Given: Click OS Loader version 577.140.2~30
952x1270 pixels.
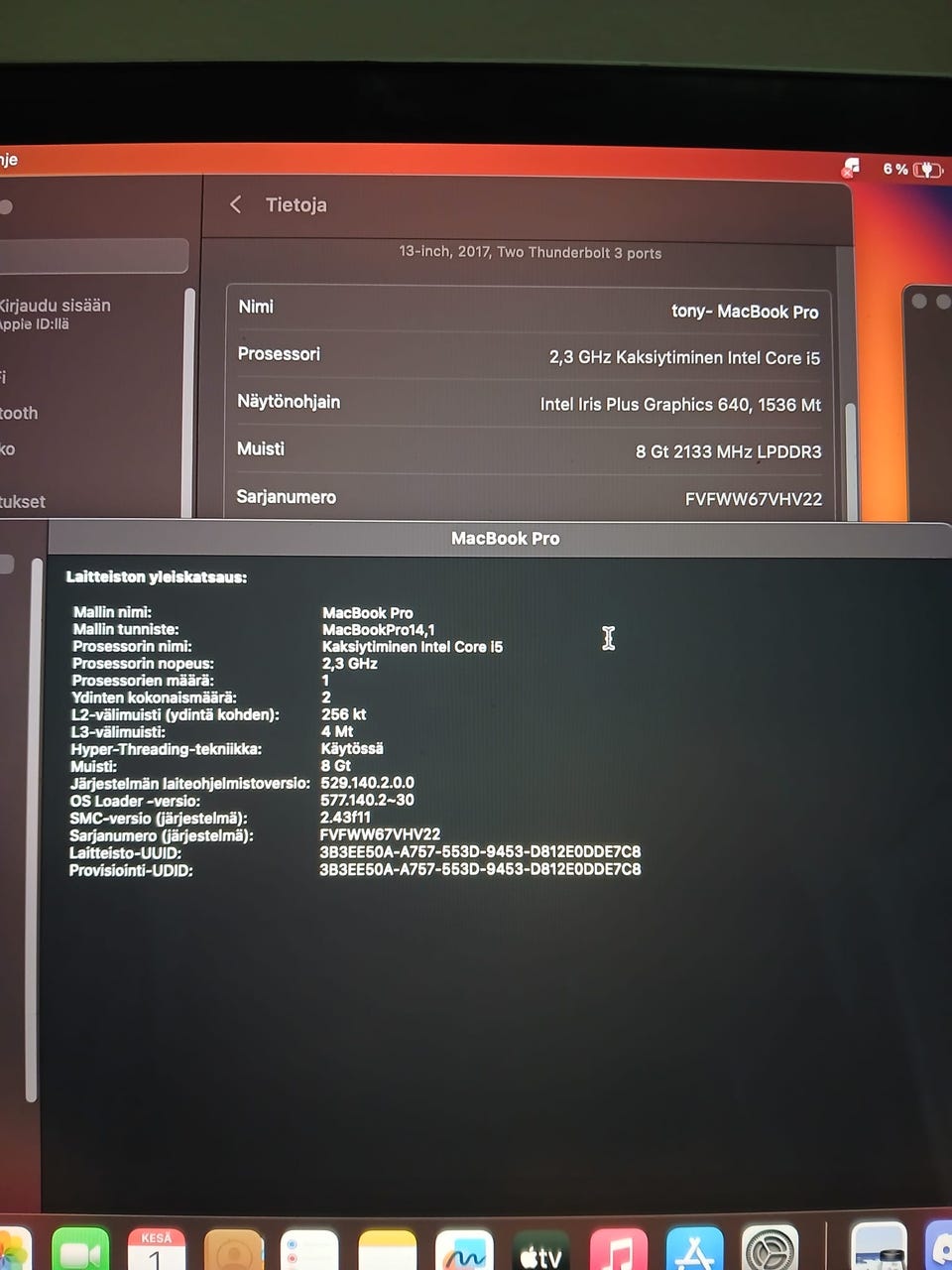Looking at the screenshot, I should click(x=367, y=800).
